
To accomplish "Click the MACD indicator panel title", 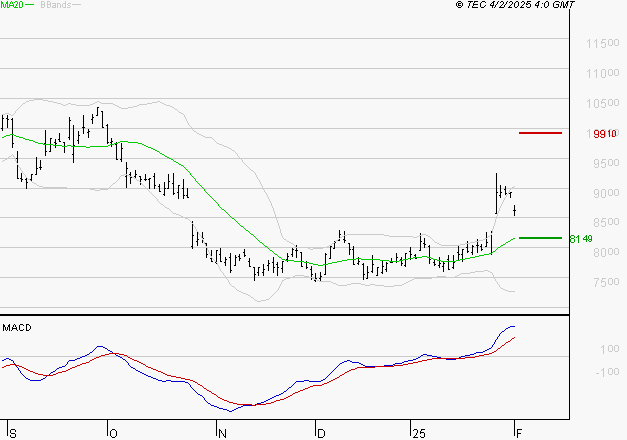I will tap(17, 327).
